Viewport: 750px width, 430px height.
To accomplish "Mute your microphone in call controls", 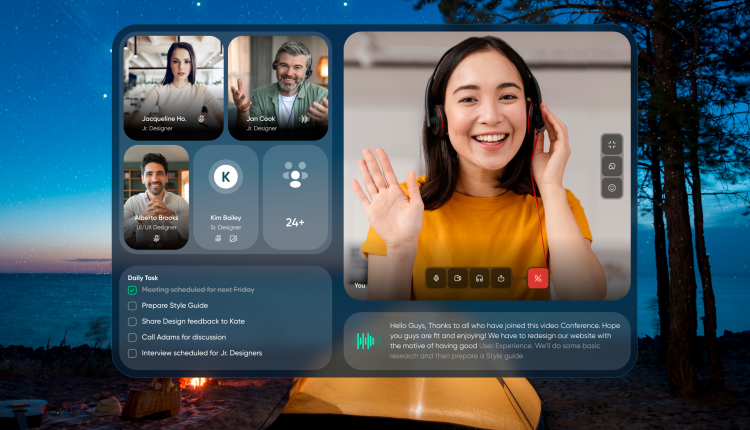I will (x=436, y=278).
